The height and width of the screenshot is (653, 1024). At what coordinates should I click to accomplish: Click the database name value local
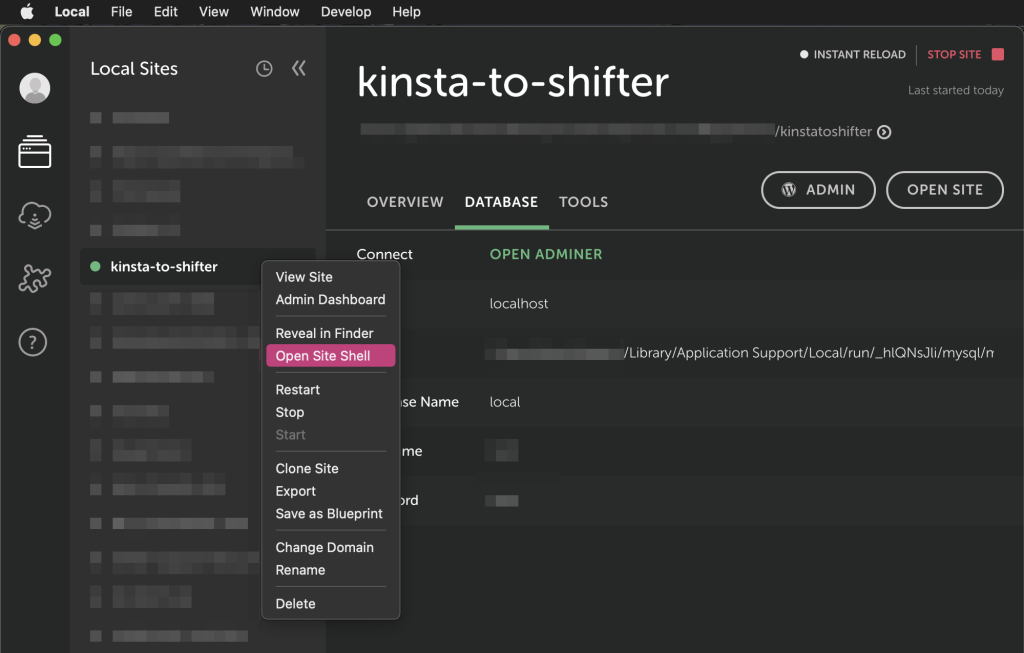(505, 402)
